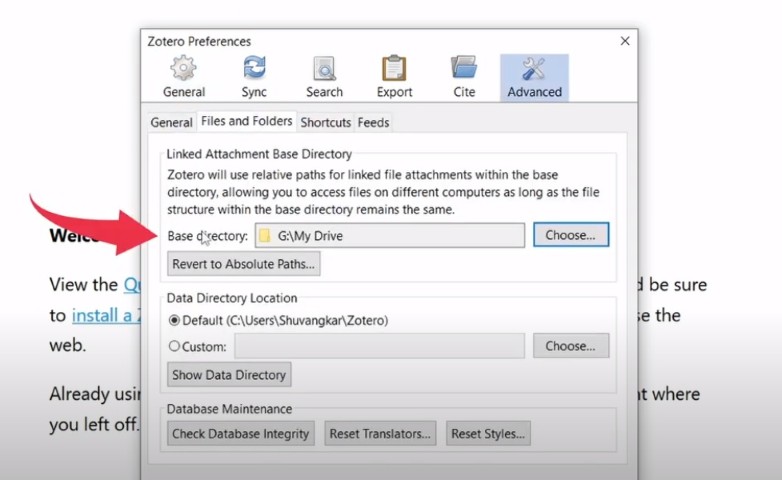The height and width of the screenshot is (480, 782).
Task: Click Revert to Absolute Paths button
Action: (244, 264)
